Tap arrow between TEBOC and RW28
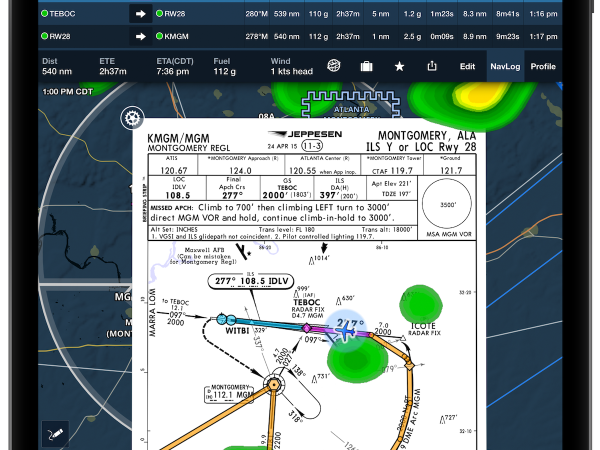Viewport: 600px width, 450px height. click(140, 14)
